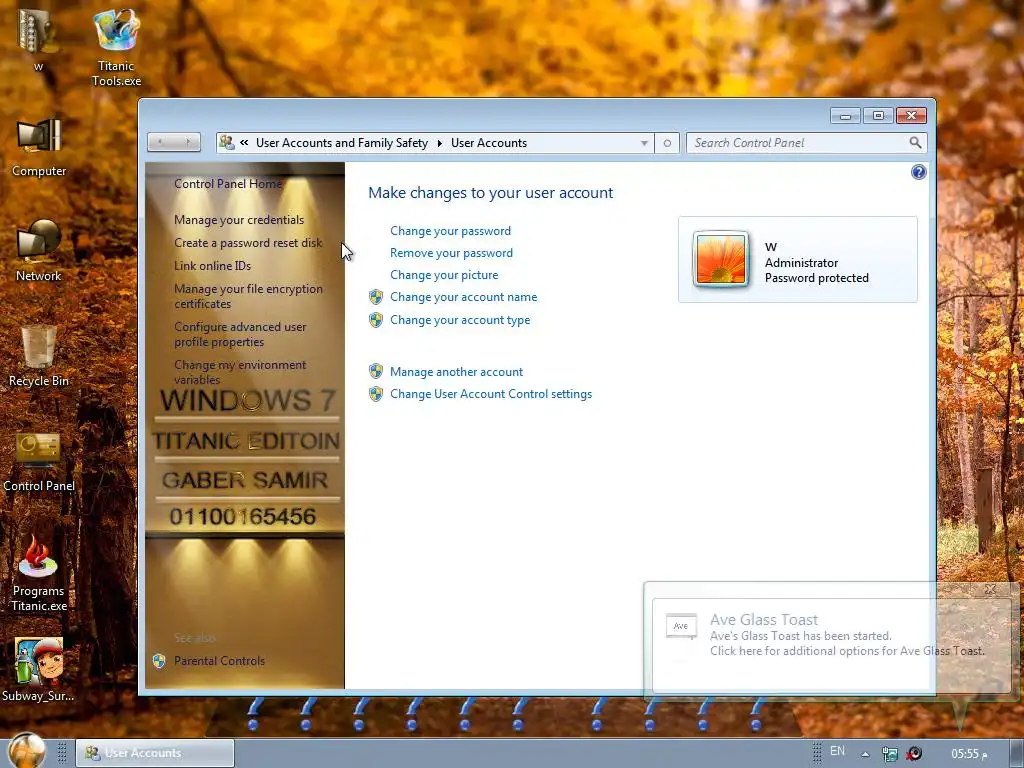The width and height of the screenshot is (1024, 768).
Task: Open Manage your credentials
Action: [239, 220]
